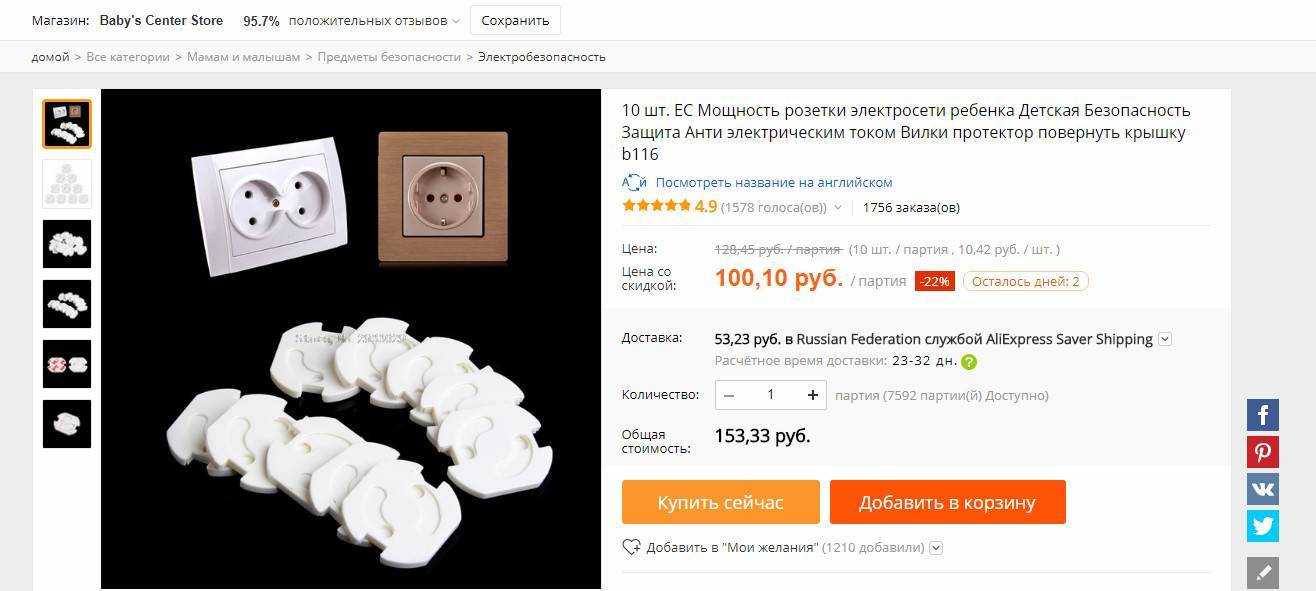Share the product on Pinterest
1316x591 pixels.
(x=1263, y=452)
